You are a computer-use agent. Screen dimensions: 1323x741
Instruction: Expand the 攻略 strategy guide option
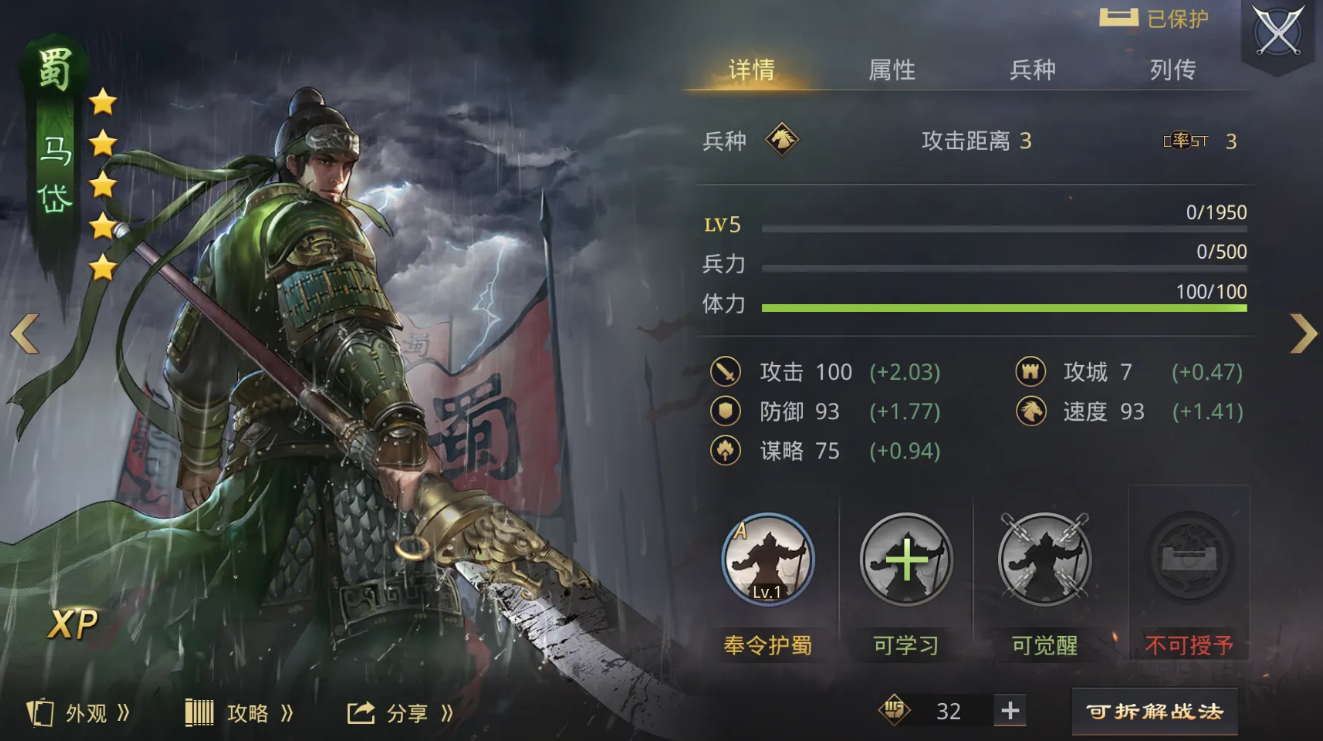(240, 713)
